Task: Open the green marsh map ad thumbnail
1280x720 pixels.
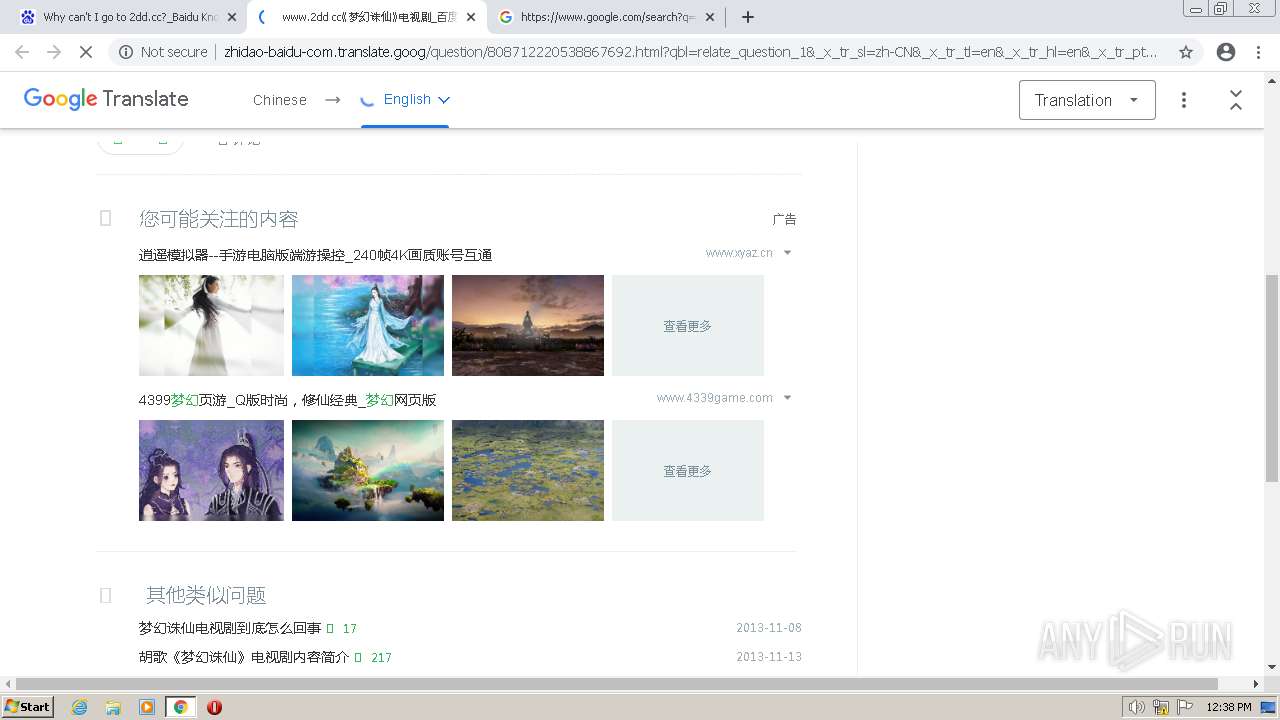Action: pyautogui.click(x=528, y=470)
